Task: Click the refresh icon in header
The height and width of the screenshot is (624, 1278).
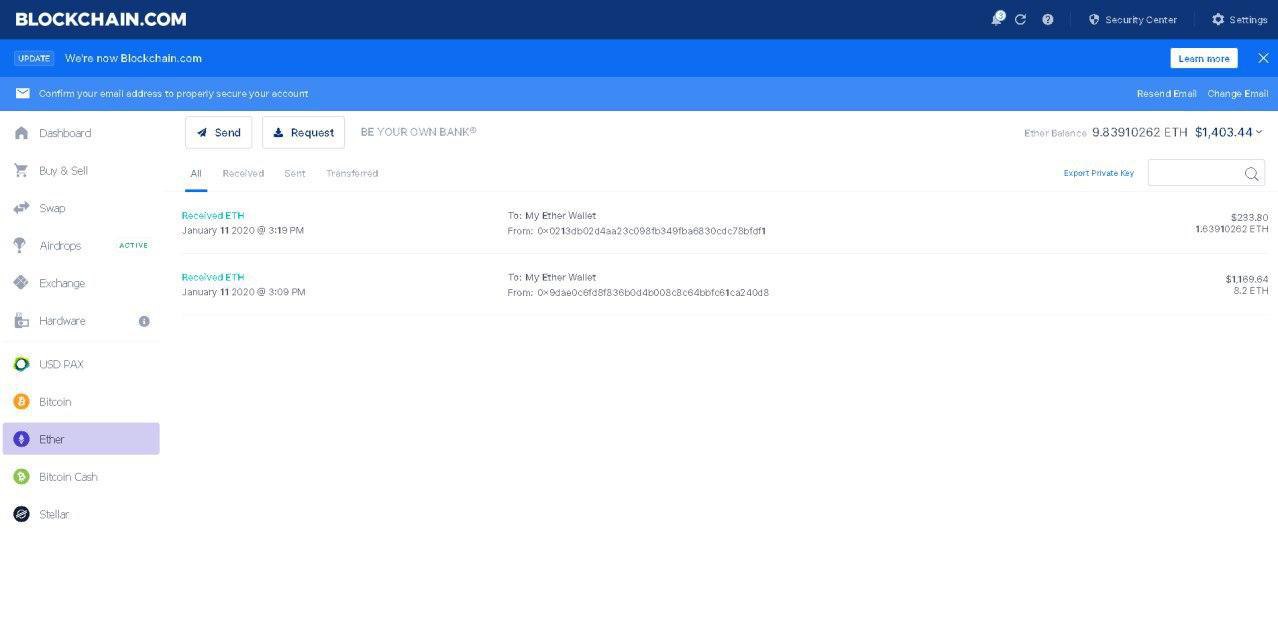Action: point(1020,19)
